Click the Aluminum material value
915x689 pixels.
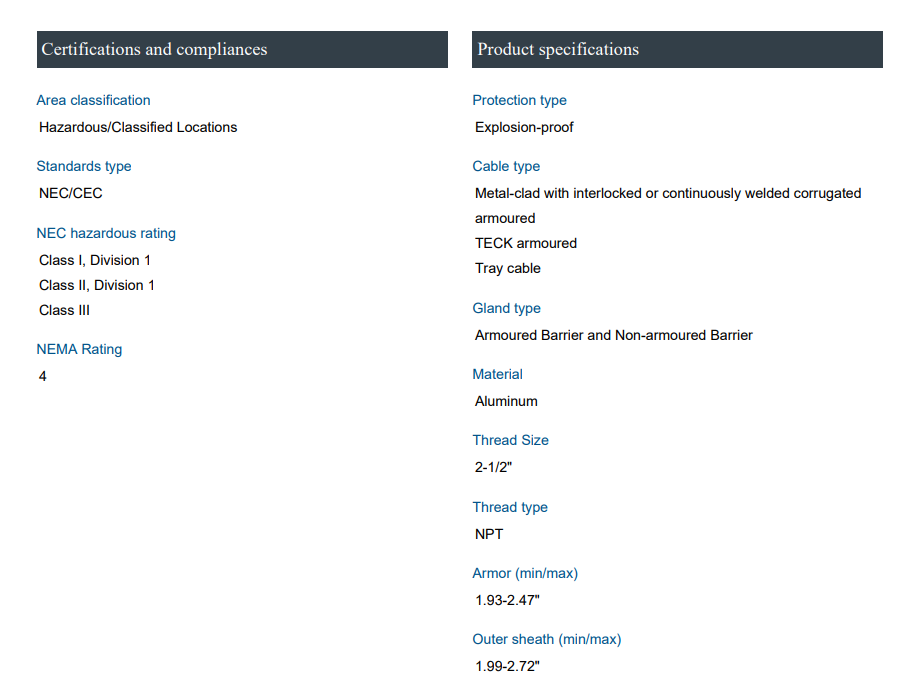click(506, 401)
